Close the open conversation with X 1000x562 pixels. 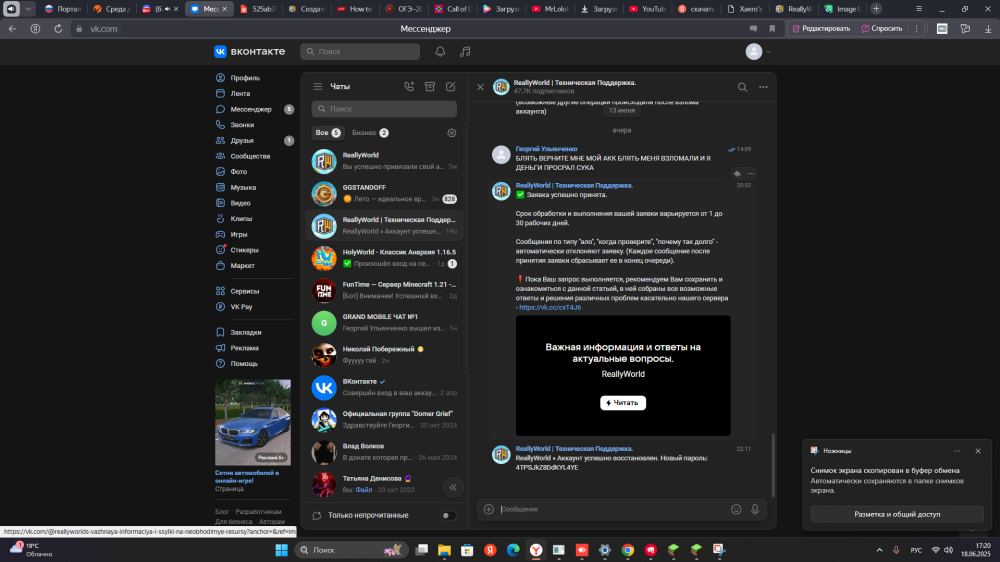[480, 87]
